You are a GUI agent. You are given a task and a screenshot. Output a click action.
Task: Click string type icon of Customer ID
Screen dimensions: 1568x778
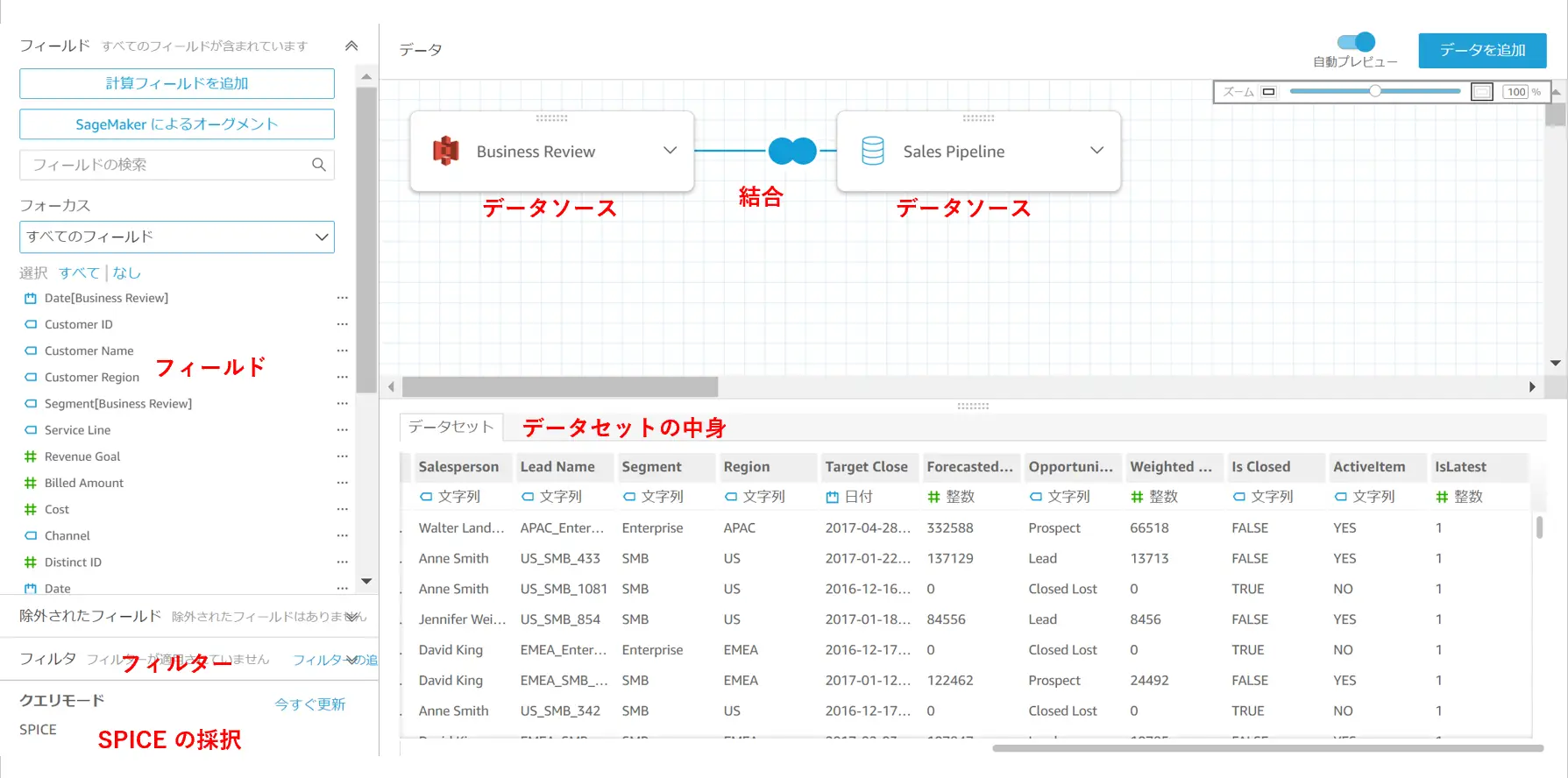[x=31, y=324]
